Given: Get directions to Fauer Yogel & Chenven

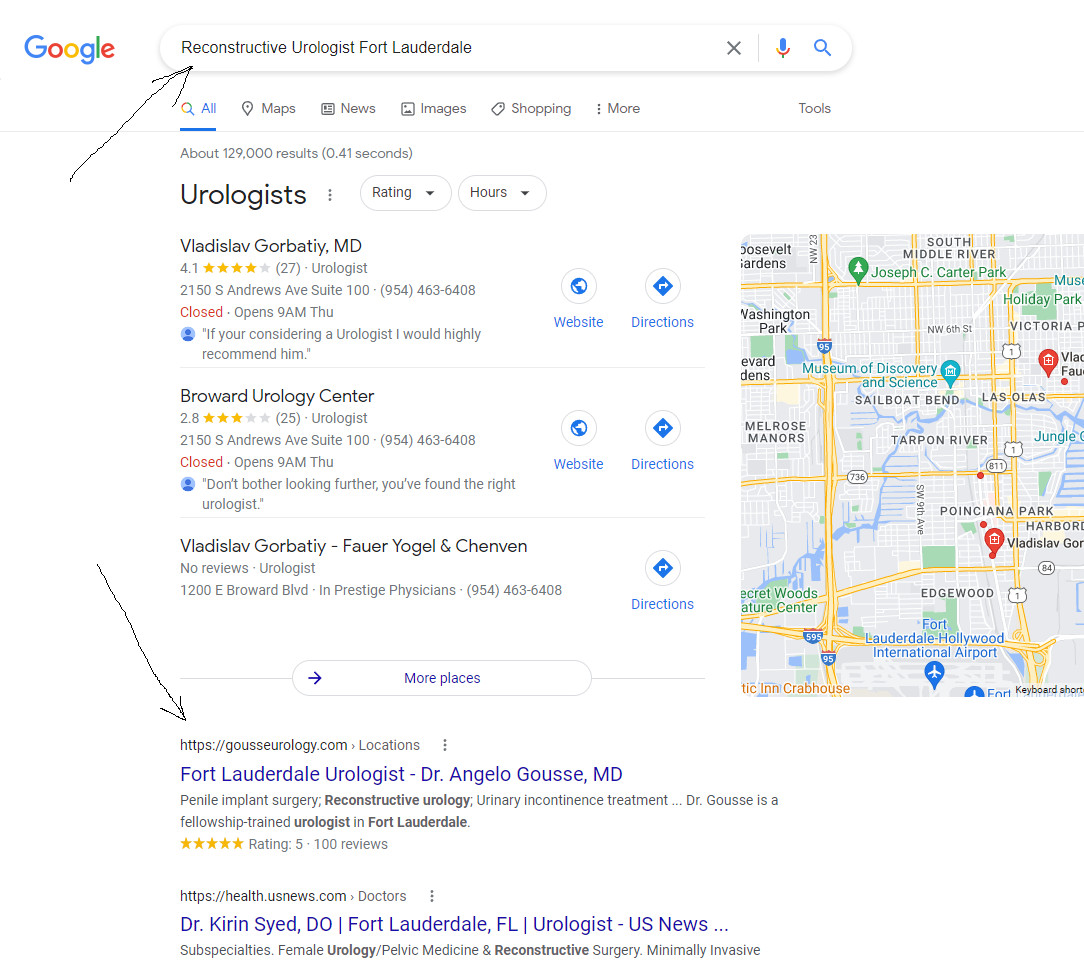Looking at the screenshot, I should tap(662, 569).
